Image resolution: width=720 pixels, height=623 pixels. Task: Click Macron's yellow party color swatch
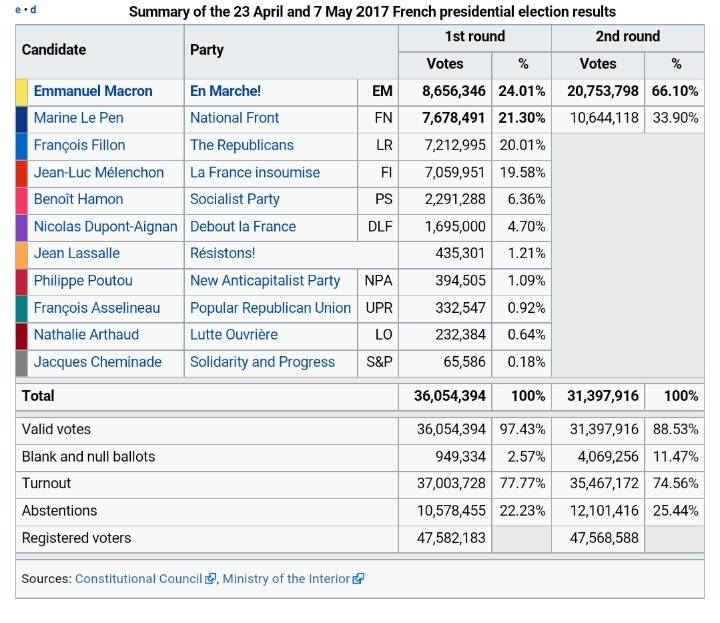click(22, 91)
